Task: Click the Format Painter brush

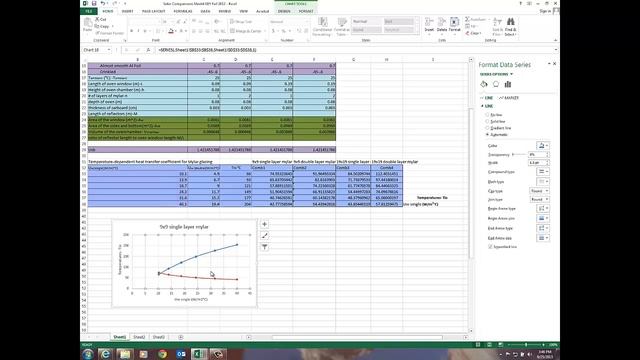Action: (109, 33)
